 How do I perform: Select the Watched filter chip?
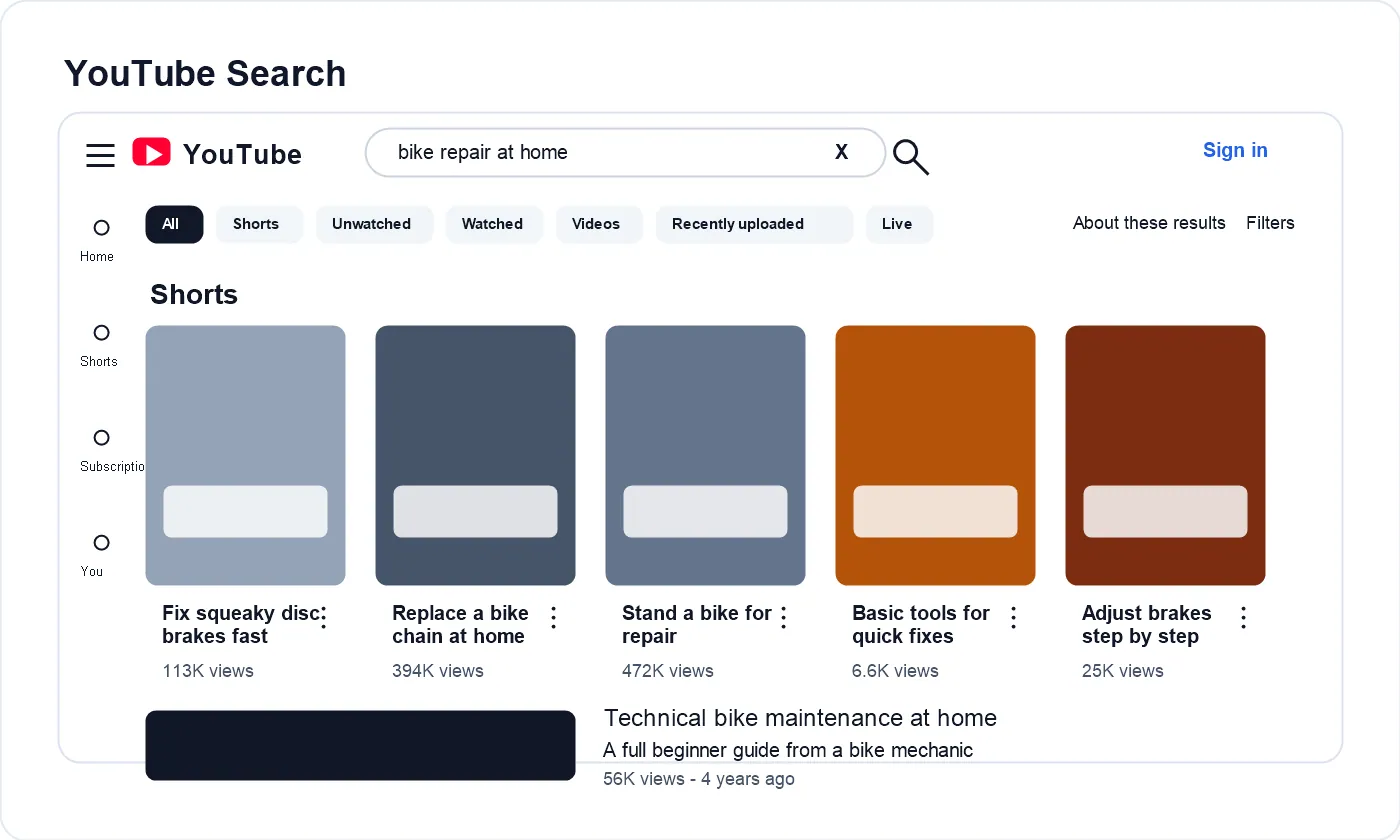click(x=494, y=224)
